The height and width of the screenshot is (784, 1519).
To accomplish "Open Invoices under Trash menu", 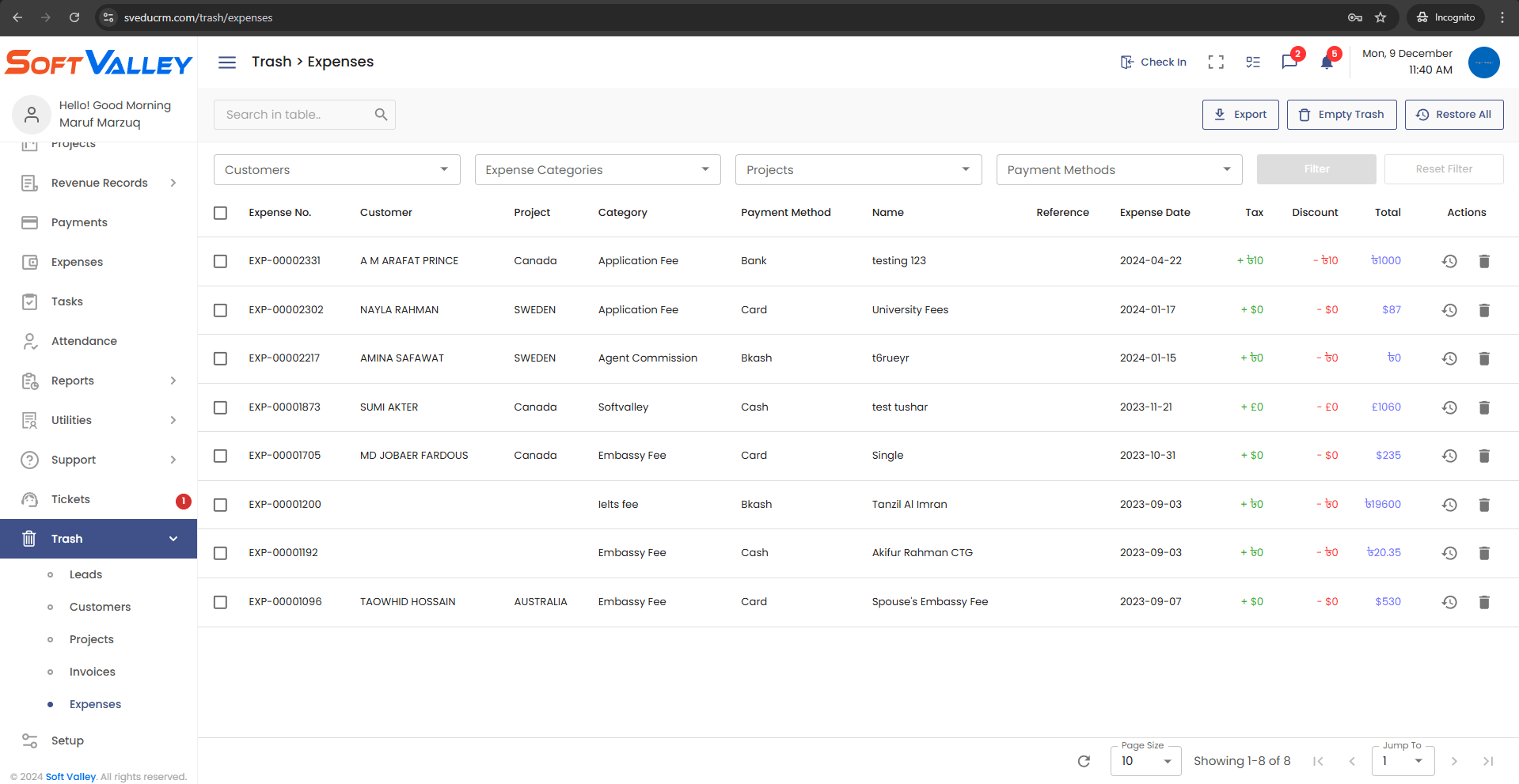I will pyautogui.click(x=92, y=672).
